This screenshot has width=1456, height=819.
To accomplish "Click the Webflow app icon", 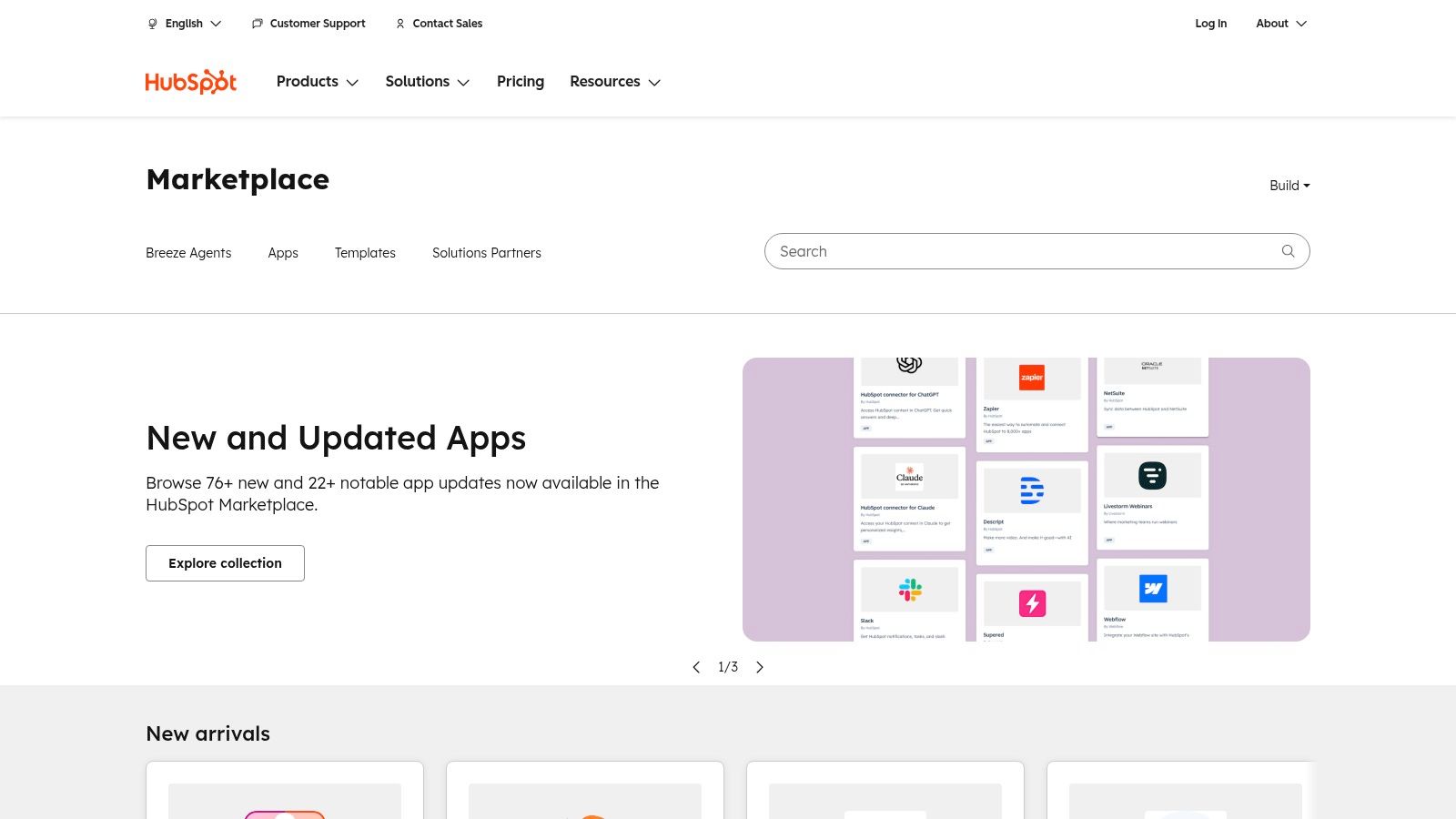I will [1152, 589].
